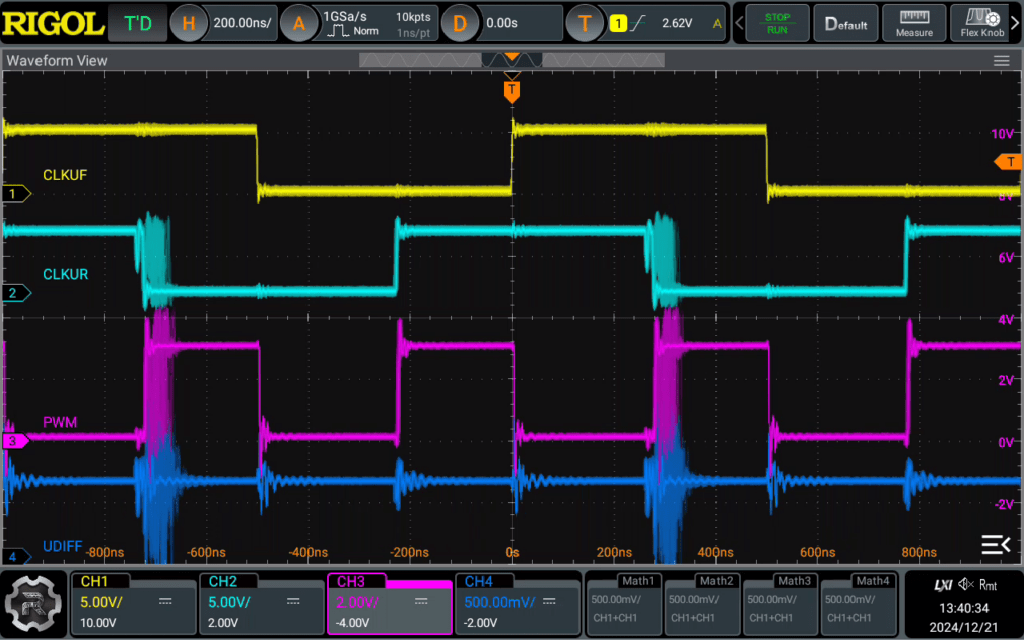The height and width of the screenshot is (643, 1024).
Task: Toggle the STOP/RUN acquisition button
Action: 776,24
